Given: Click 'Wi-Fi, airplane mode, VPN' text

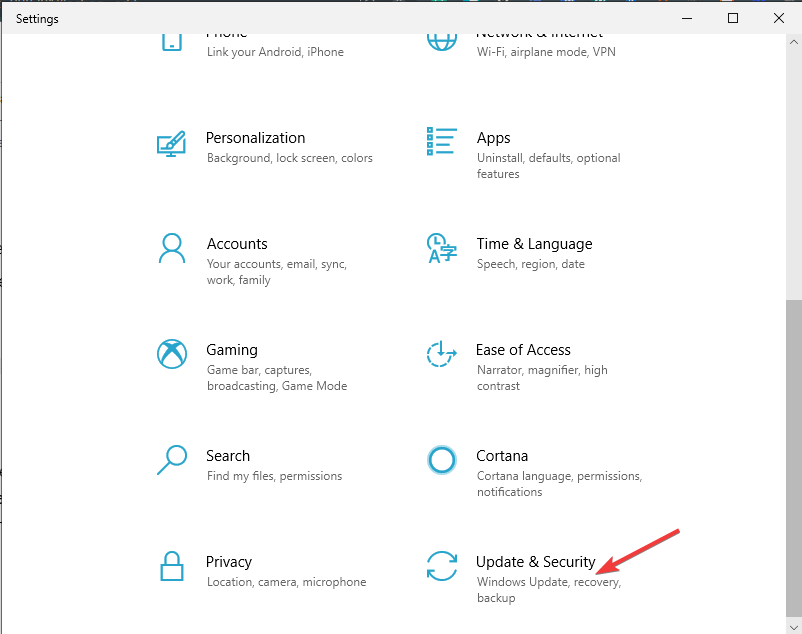Looking at the screenshot, I should tap(546, 52).
